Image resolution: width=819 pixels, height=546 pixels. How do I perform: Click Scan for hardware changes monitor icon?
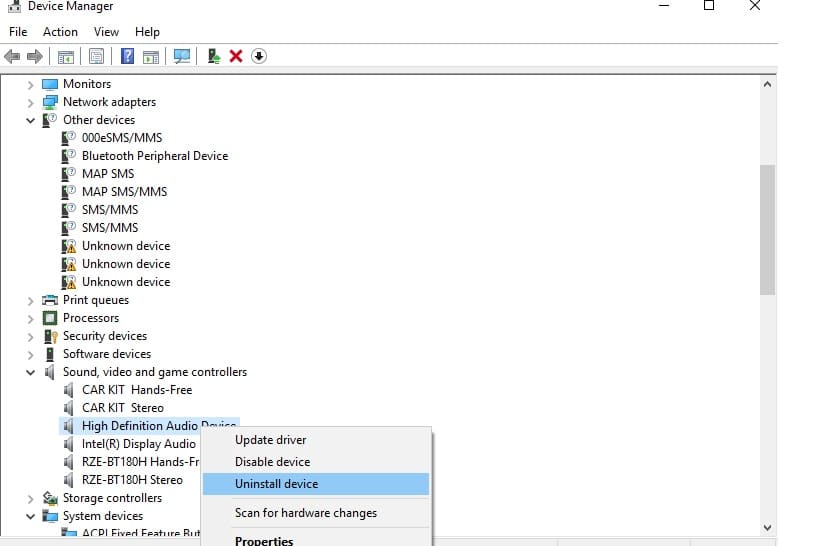(182, 56)
